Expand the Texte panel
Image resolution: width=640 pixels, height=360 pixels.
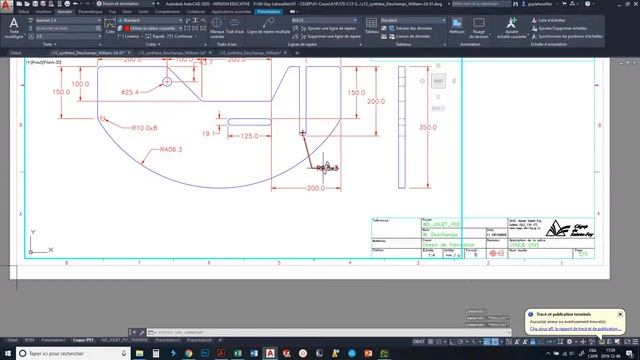click(x=50, y=44)
